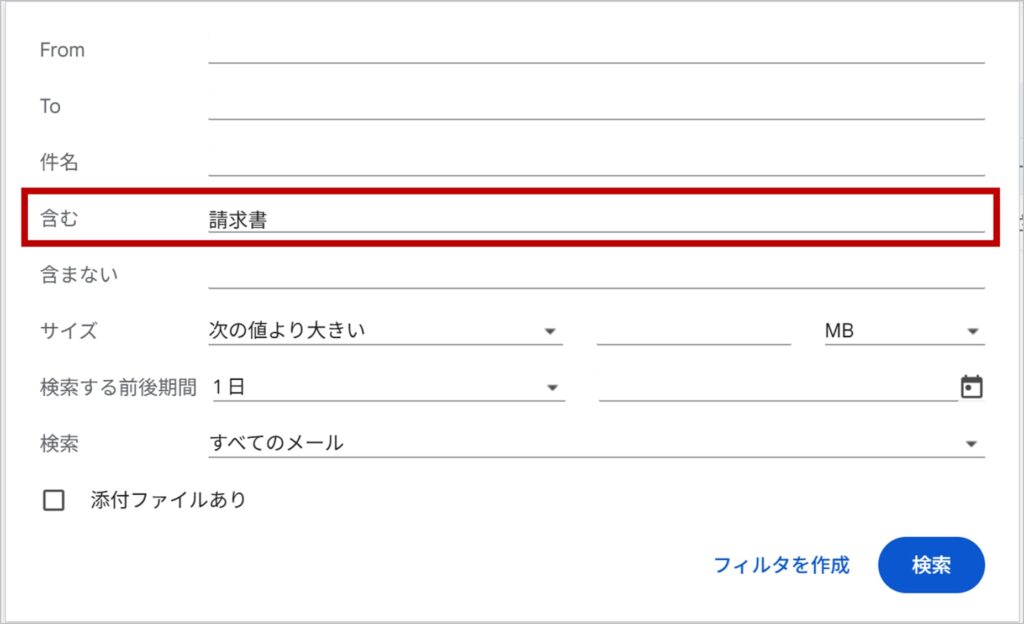Click the arrow beside 次の値より大きい
Image resolution: width=1024 pixels, height=624 pixels.
point(550,332)
